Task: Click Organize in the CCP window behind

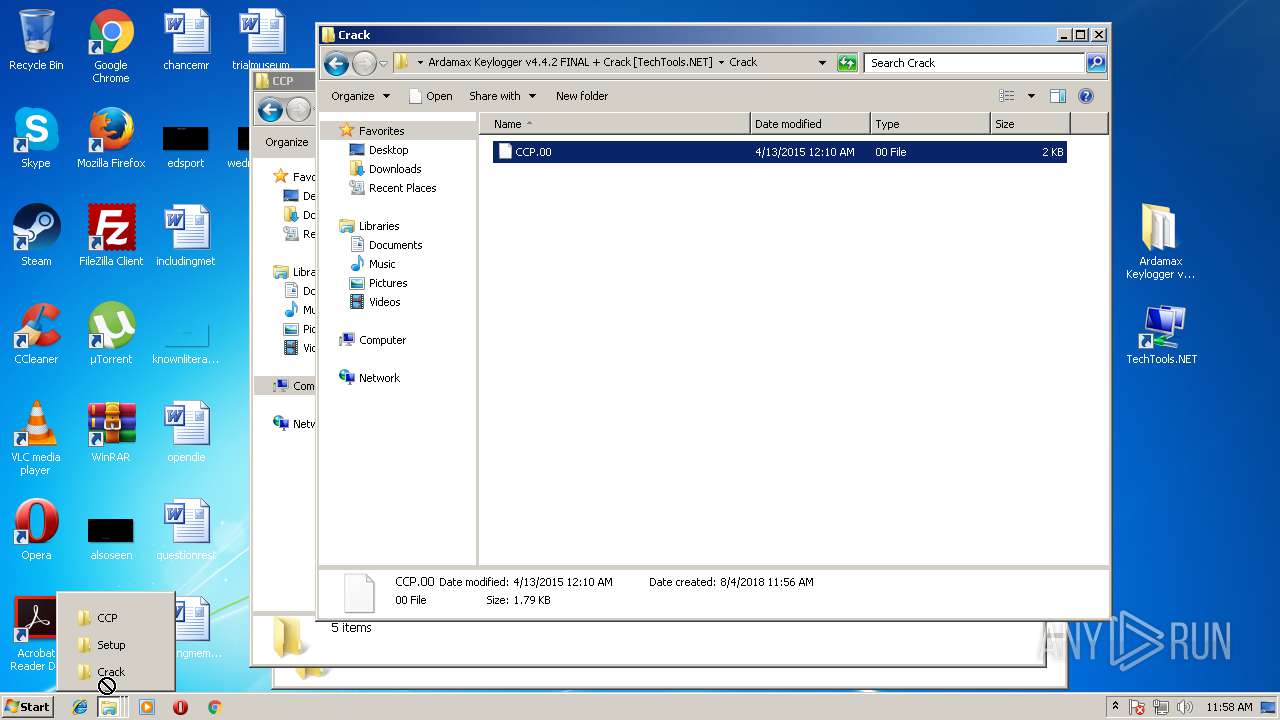Action: 287,142
